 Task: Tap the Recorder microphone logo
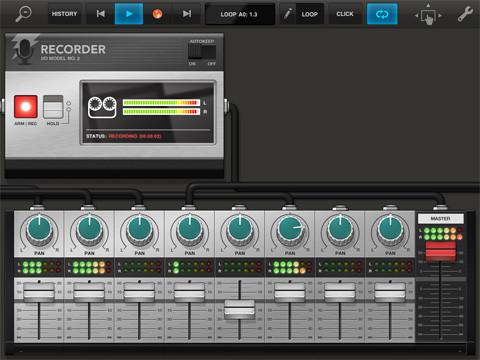pyautogui.click(x=24, y=50)
